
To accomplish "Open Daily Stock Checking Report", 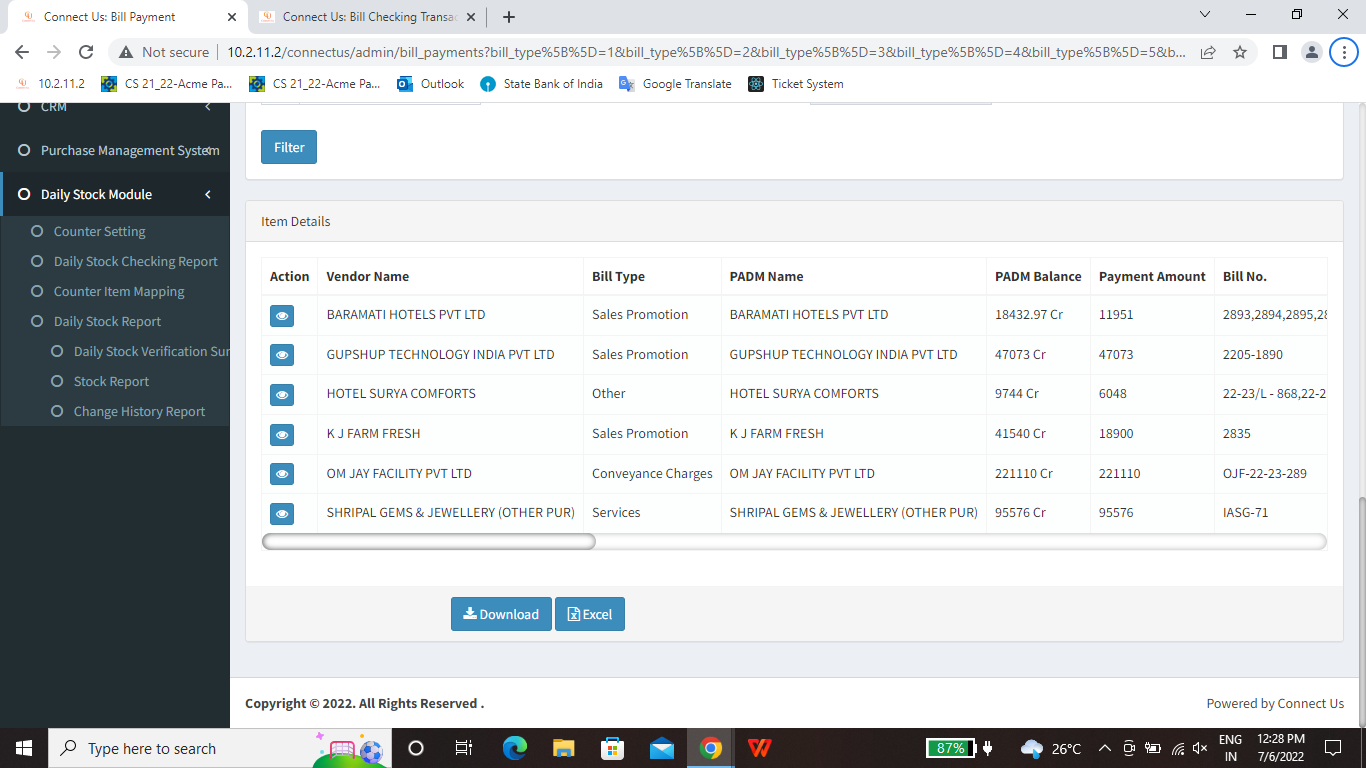I will (x=135, y=261).
